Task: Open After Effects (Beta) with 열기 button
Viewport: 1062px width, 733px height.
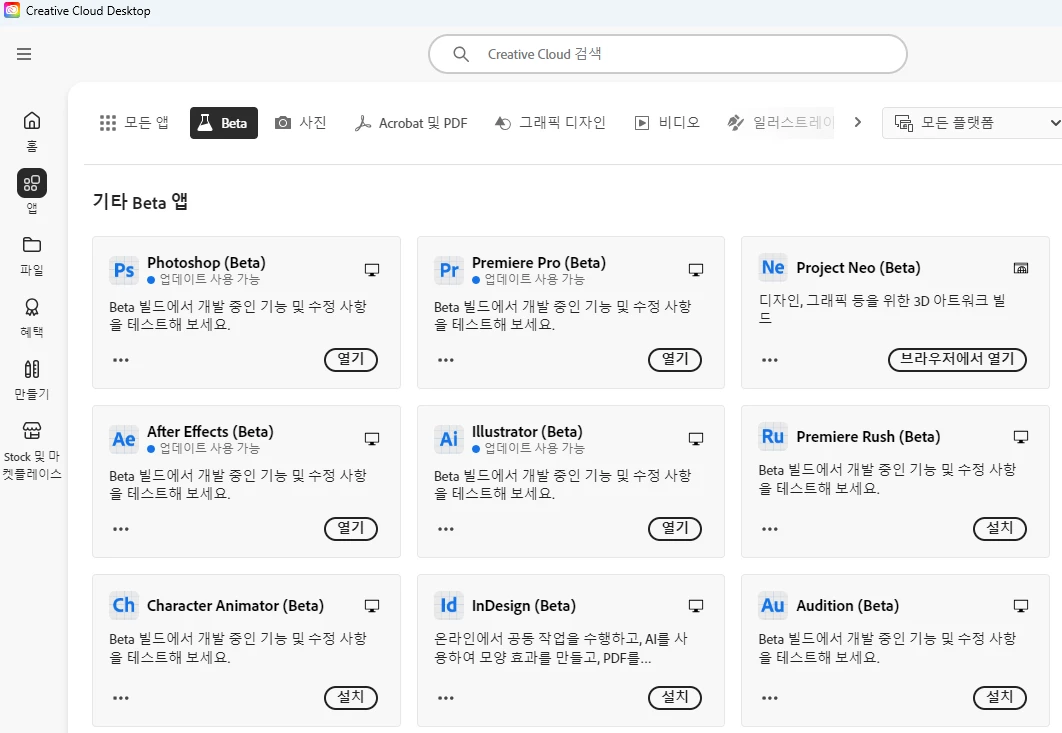Action: 351,528
